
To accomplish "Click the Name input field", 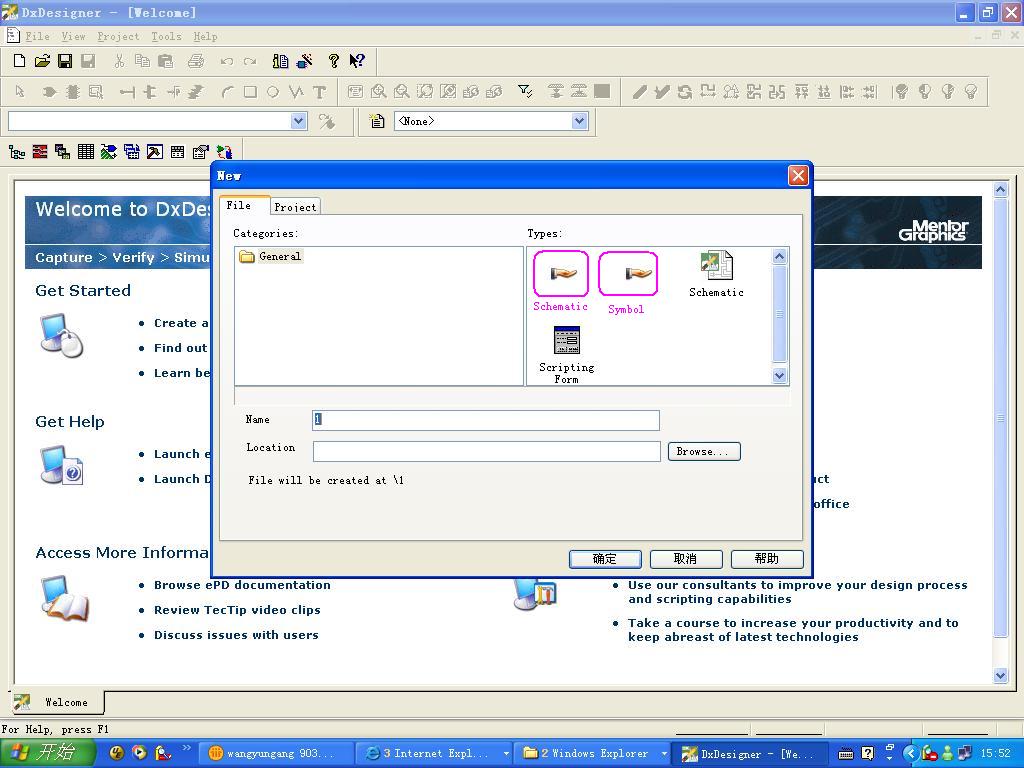I will [486, 420].
